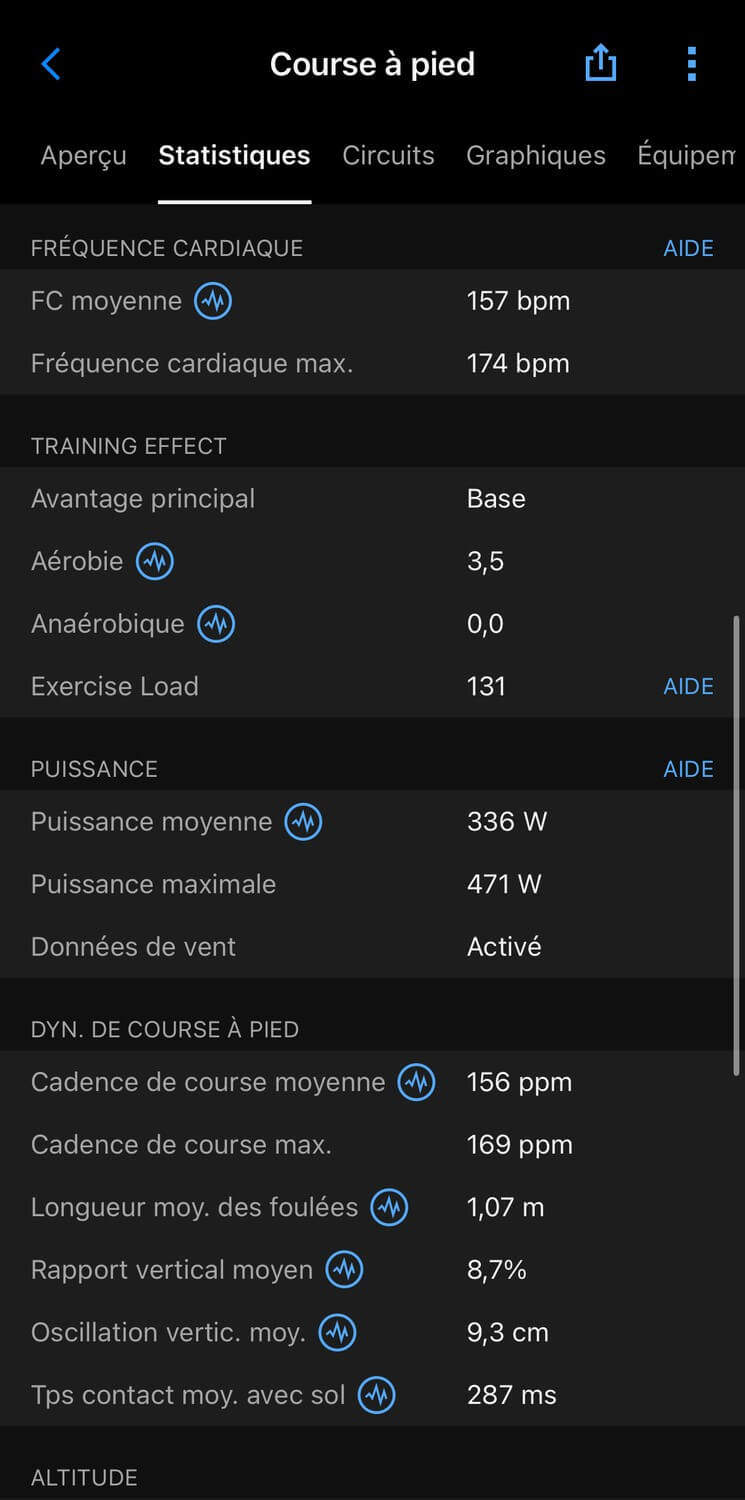
Task: Tap the pulse icon next to Anaérobique
Action: [x=216, y=624]
